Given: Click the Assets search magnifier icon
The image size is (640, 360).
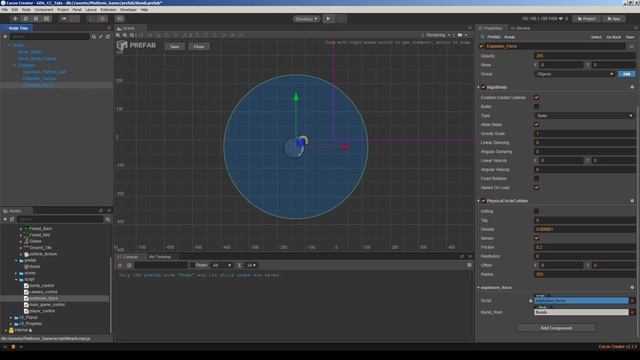Looking at the screenshot, I should tap(108, 220).
